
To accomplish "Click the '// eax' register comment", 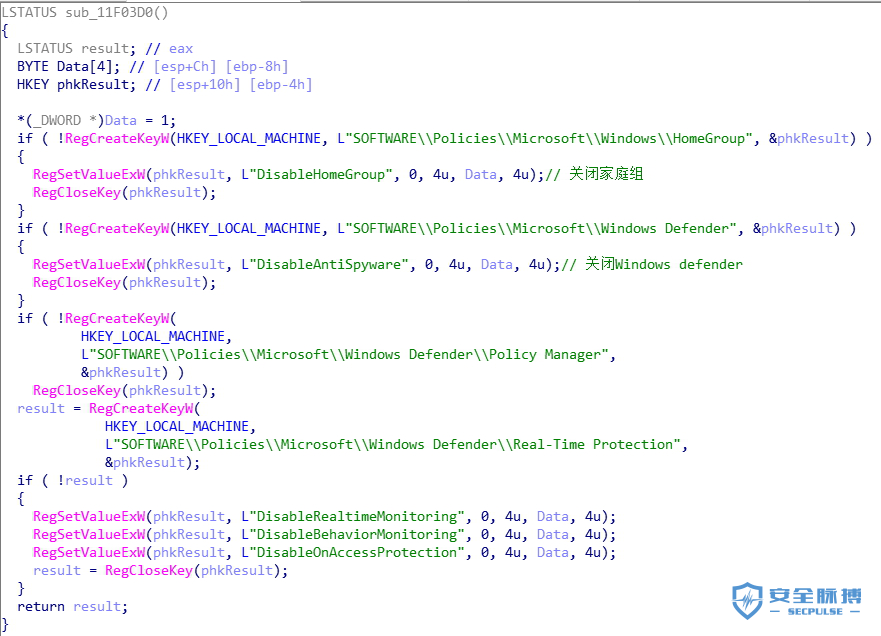I will (169, 48).
